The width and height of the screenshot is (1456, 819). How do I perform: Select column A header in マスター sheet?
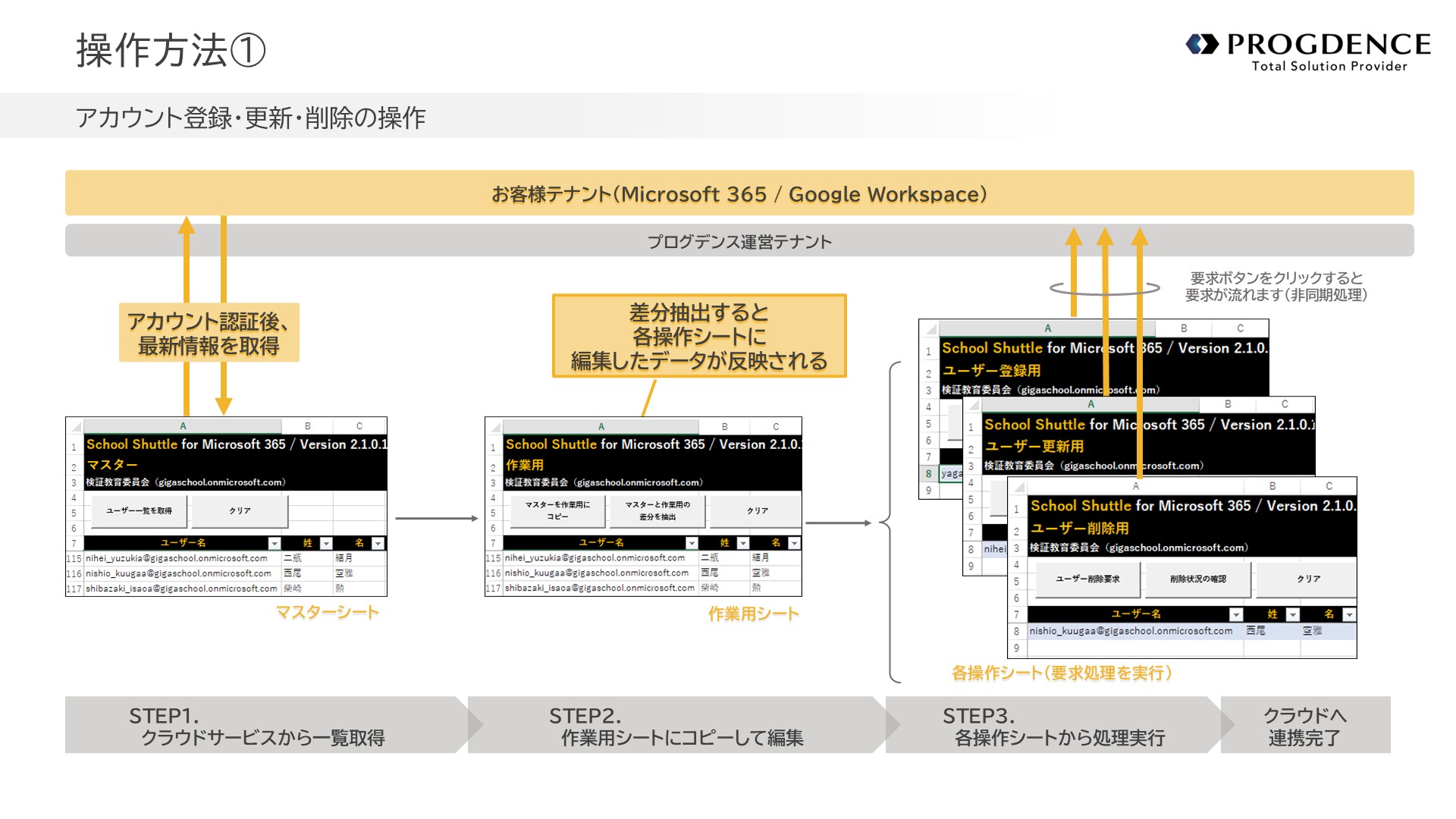(x=183, y=426)
